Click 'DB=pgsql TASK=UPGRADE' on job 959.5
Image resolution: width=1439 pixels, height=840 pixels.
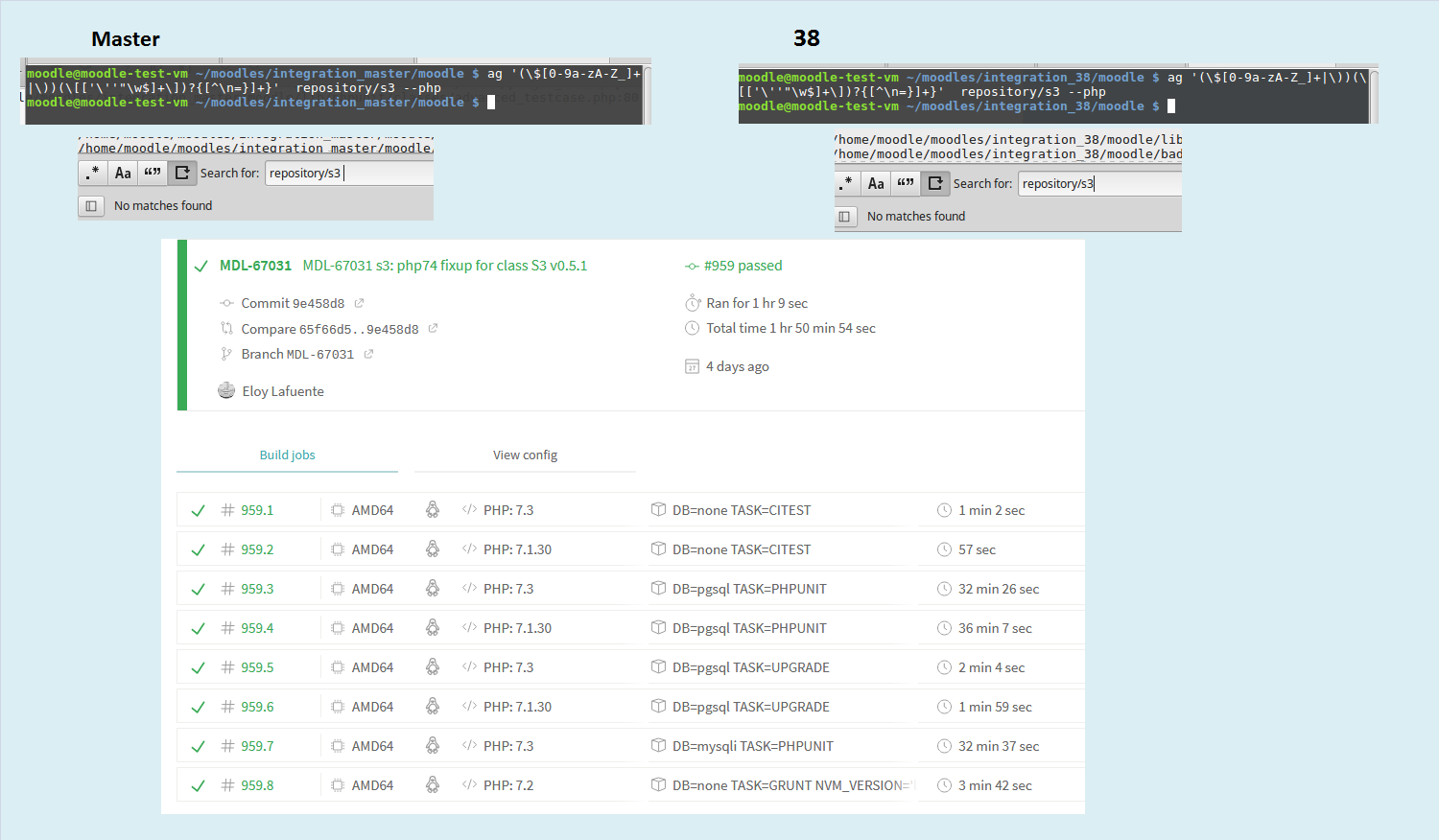(751, 667)
